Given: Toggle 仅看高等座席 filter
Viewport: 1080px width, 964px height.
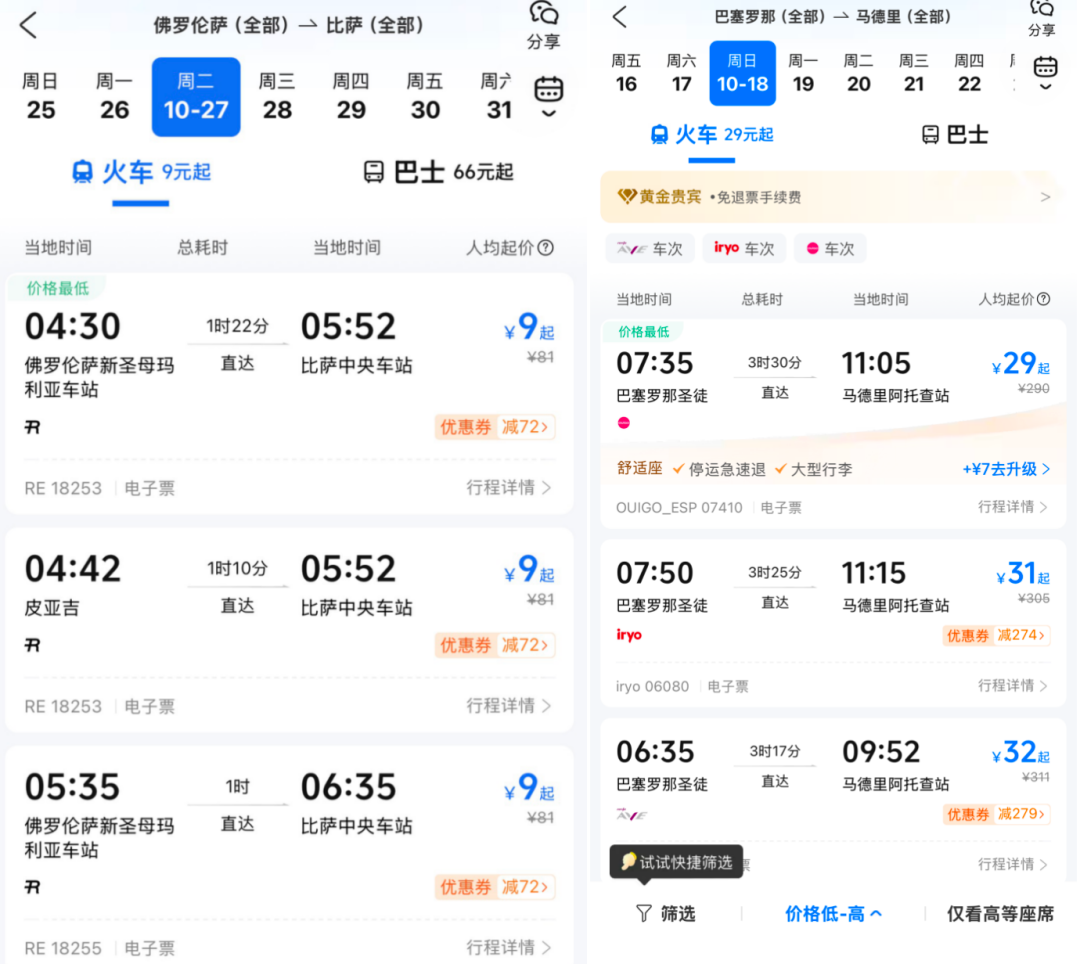Looking at the screenshot, I should point(1000,914).
